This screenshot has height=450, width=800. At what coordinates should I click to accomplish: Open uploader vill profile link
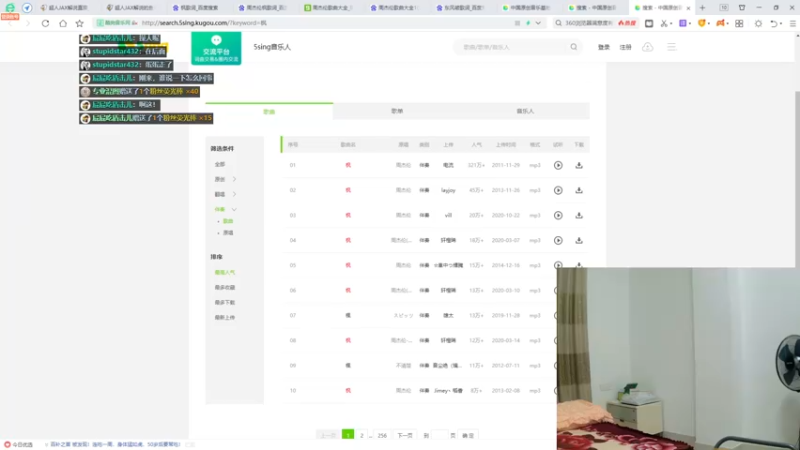(448, 215)
